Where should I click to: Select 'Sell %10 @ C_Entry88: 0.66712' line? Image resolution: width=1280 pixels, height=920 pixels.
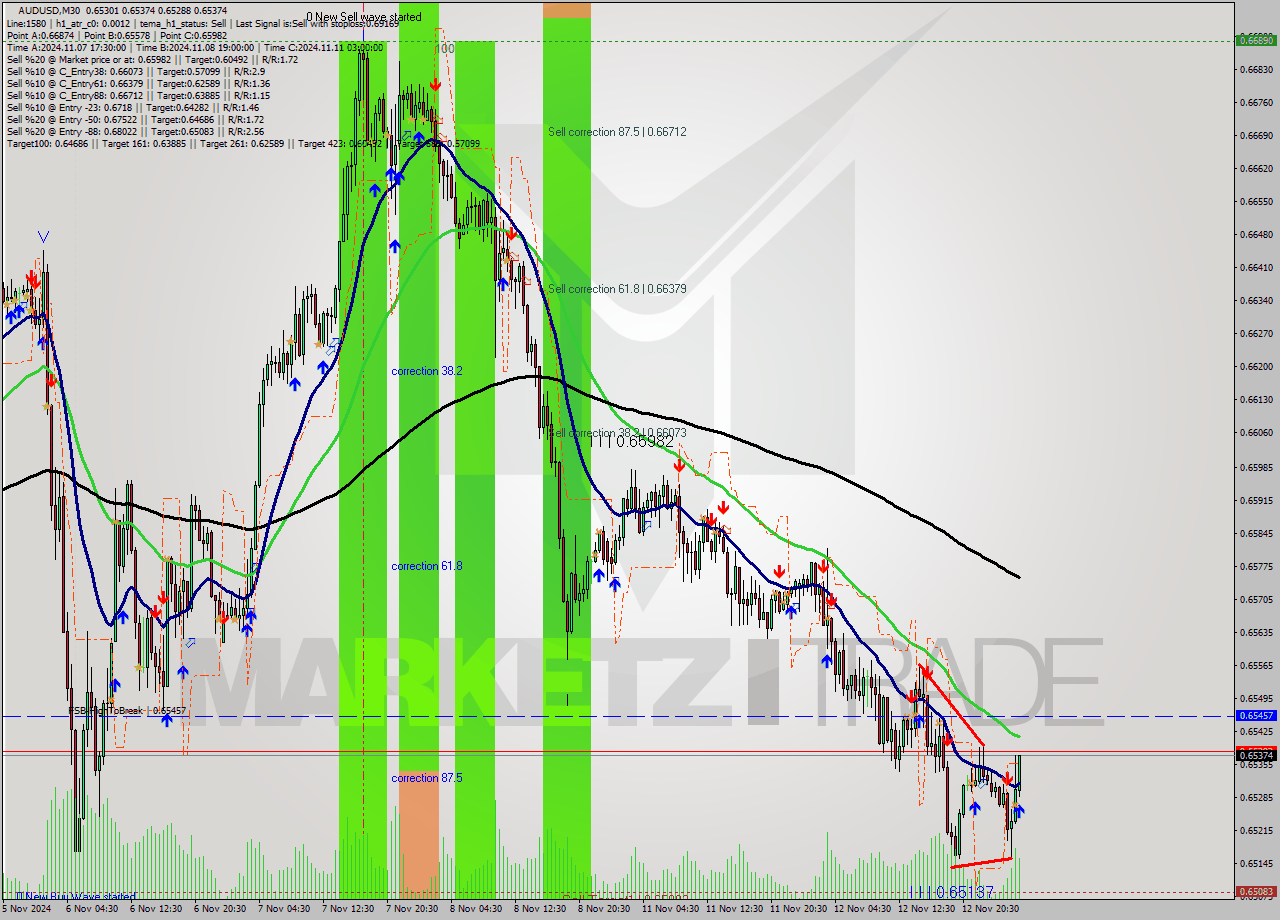[x=137, y=95]
